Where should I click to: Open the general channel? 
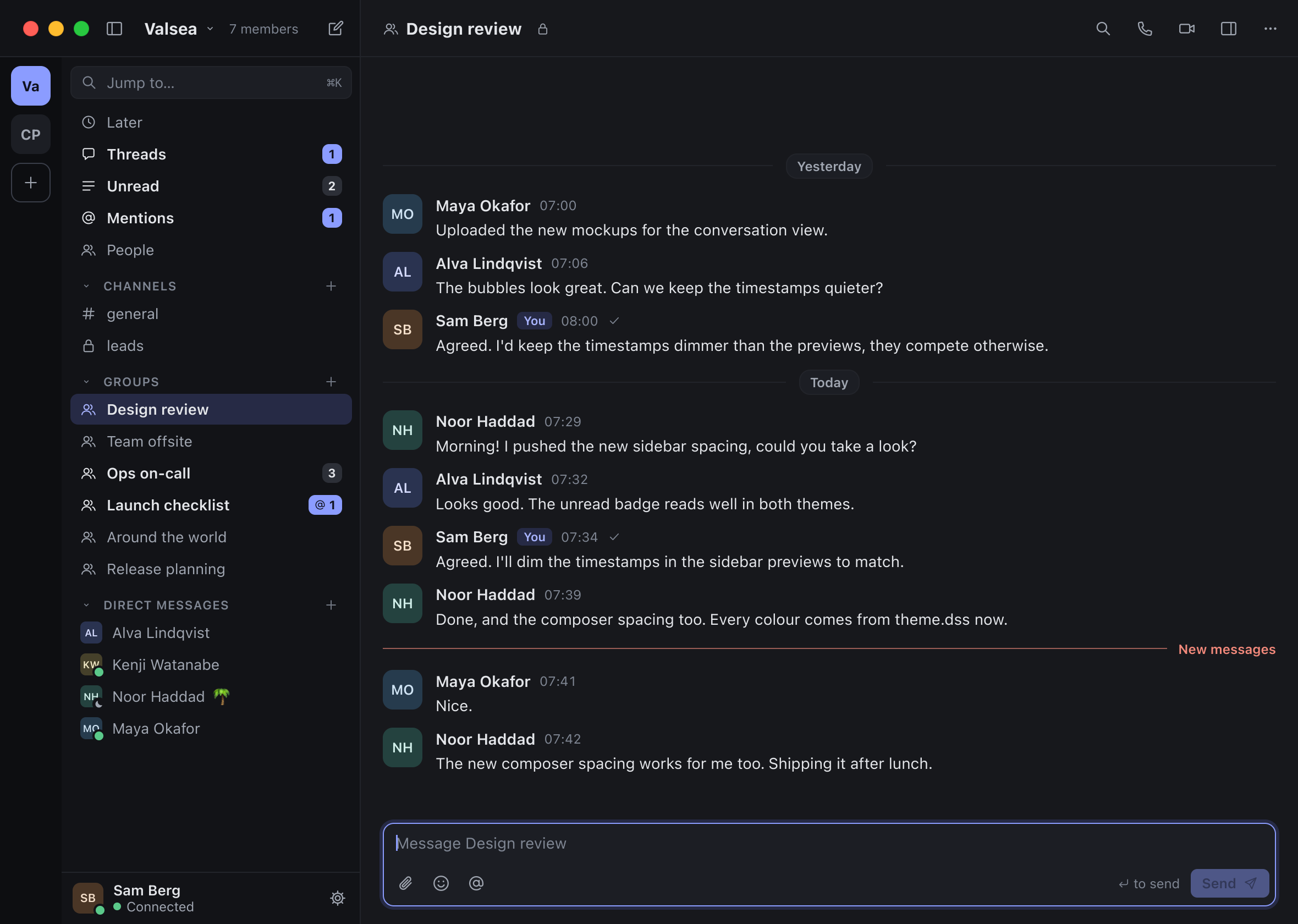tap(211, 313)
